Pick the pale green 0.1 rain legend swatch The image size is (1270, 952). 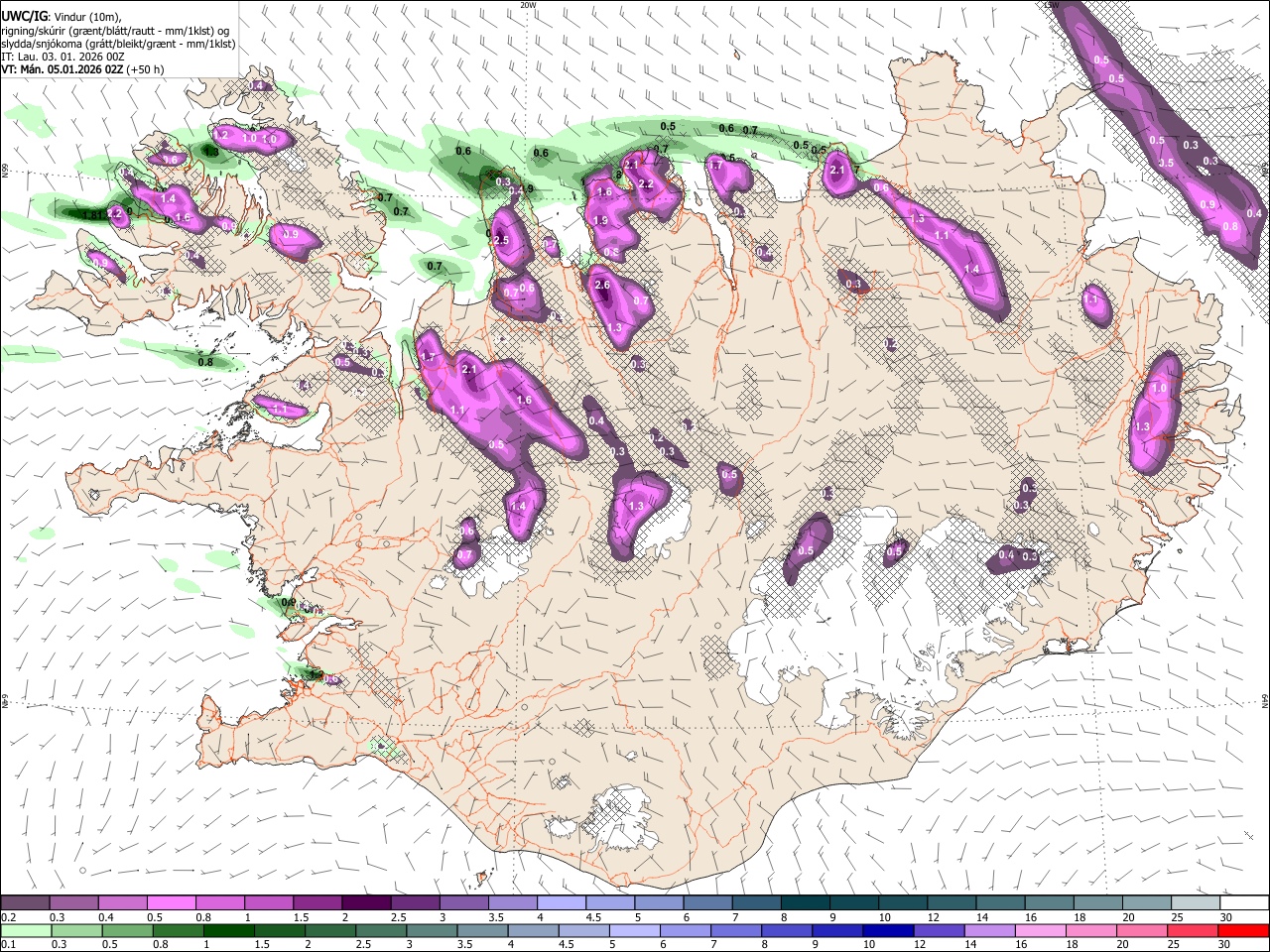tap(25, 931)
